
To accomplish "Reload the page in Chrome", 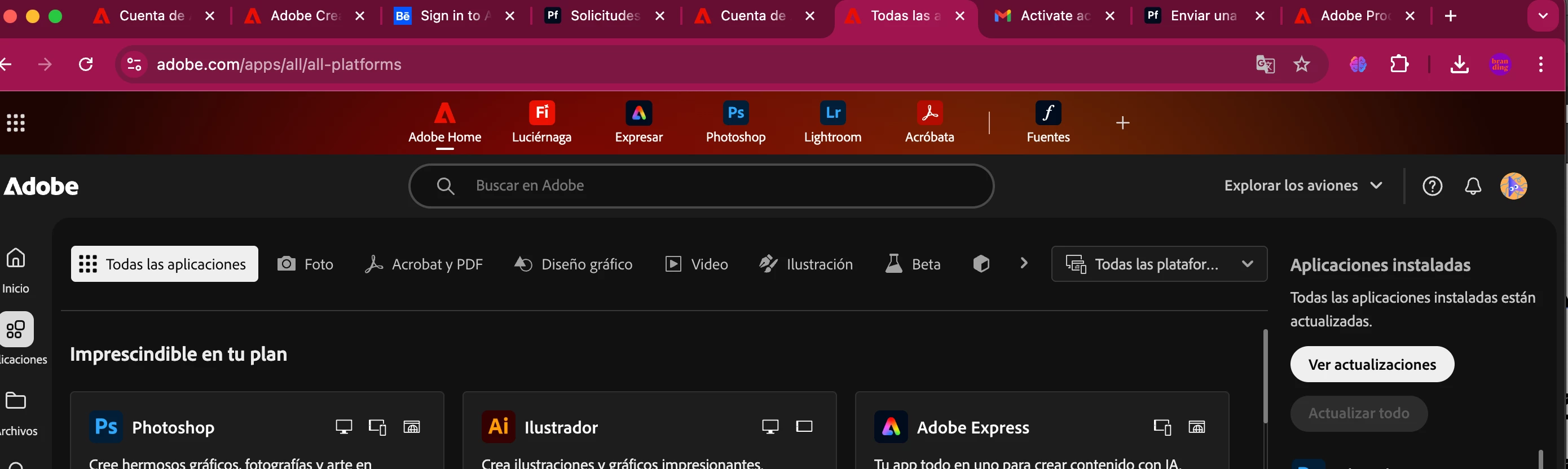I will [86, 64].
